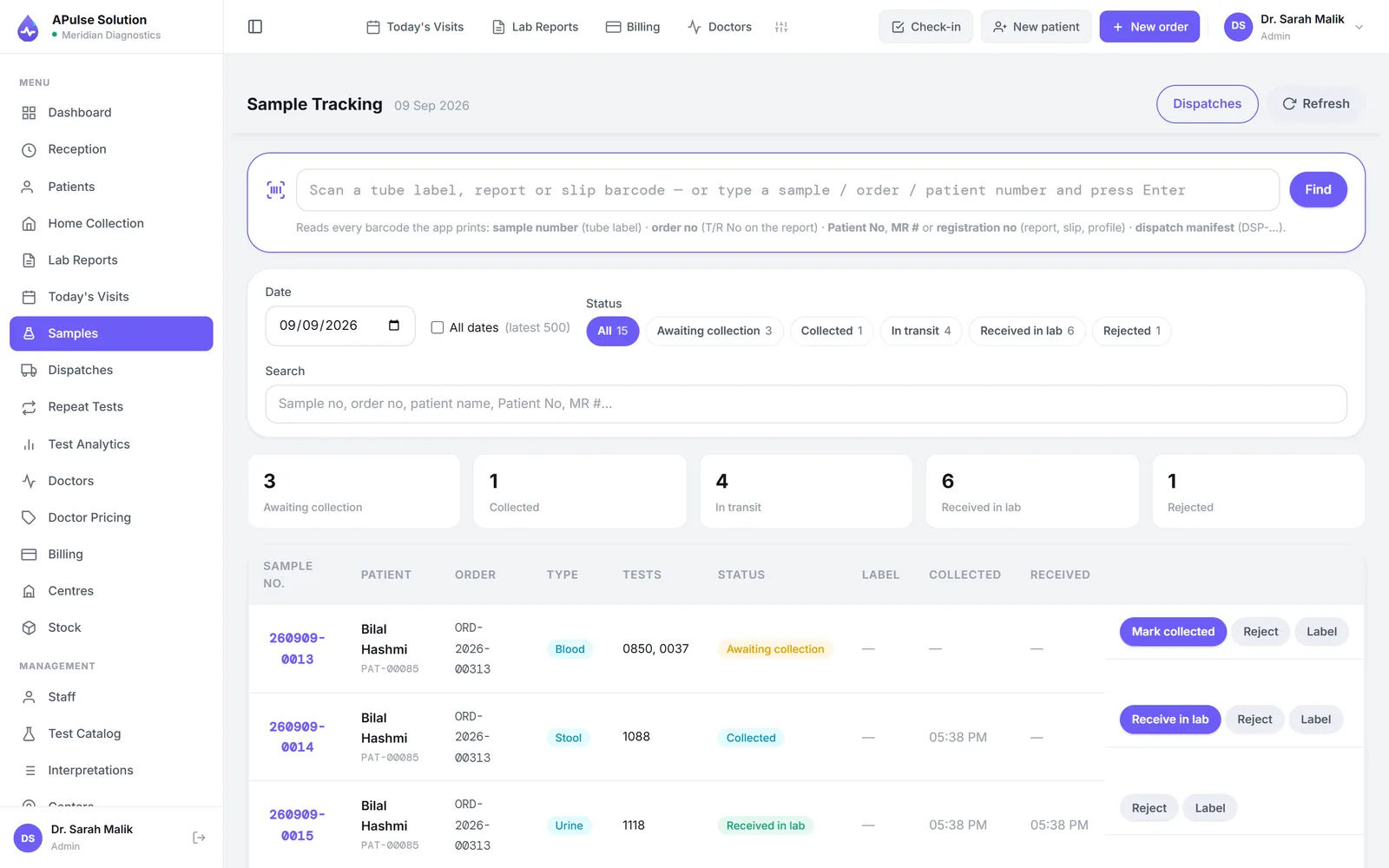Focus the sample search input field

(806, 404)
